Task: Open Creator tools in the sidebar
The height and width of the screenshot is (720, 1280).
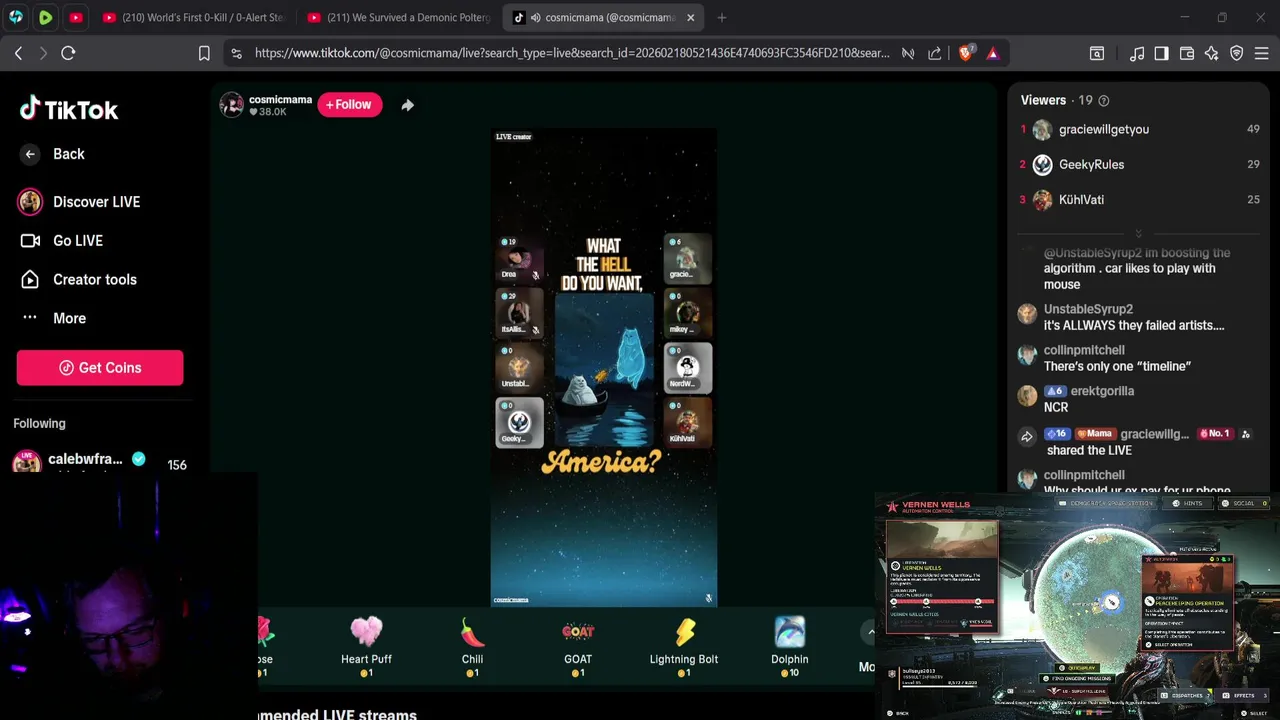Action: [x=95, y=280]
